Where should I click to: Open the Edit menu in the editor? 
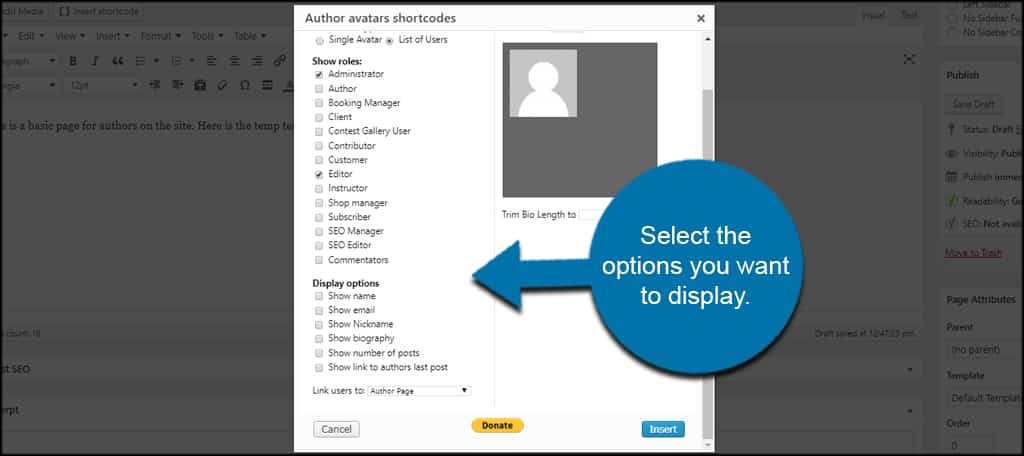[x=31, y=36]
